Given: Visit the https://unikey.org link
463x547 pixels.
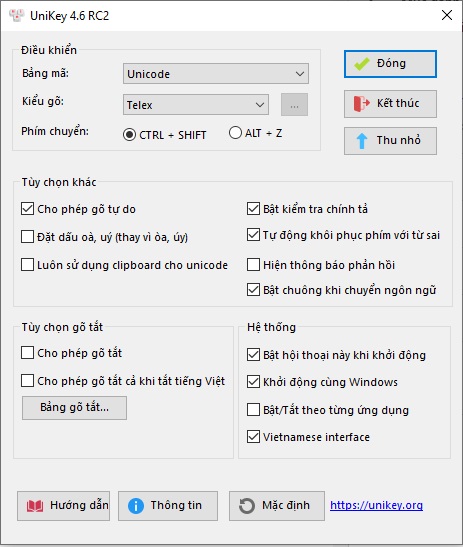Looking at the screenshot, I should coord(376,505).
